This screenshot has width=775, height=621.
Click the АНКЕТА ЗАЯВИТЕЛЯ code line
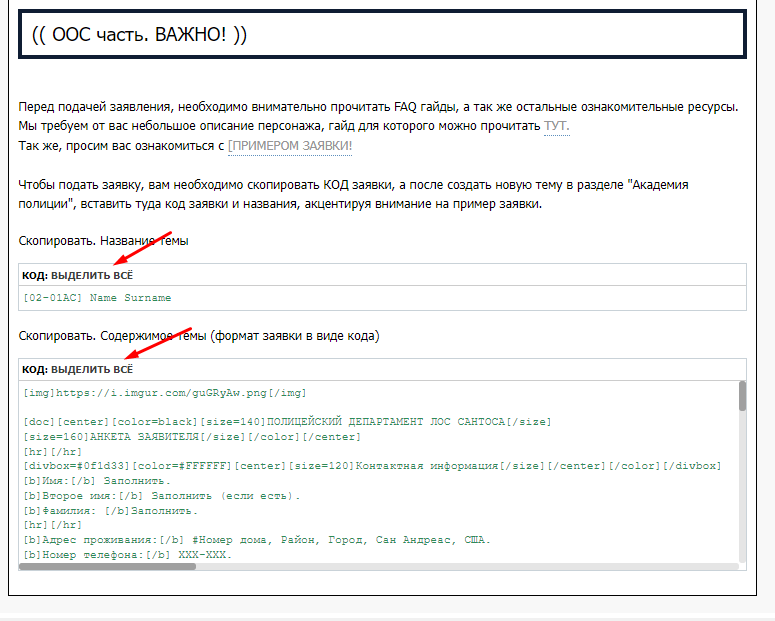pyautogui.click(x=192, y=437)
